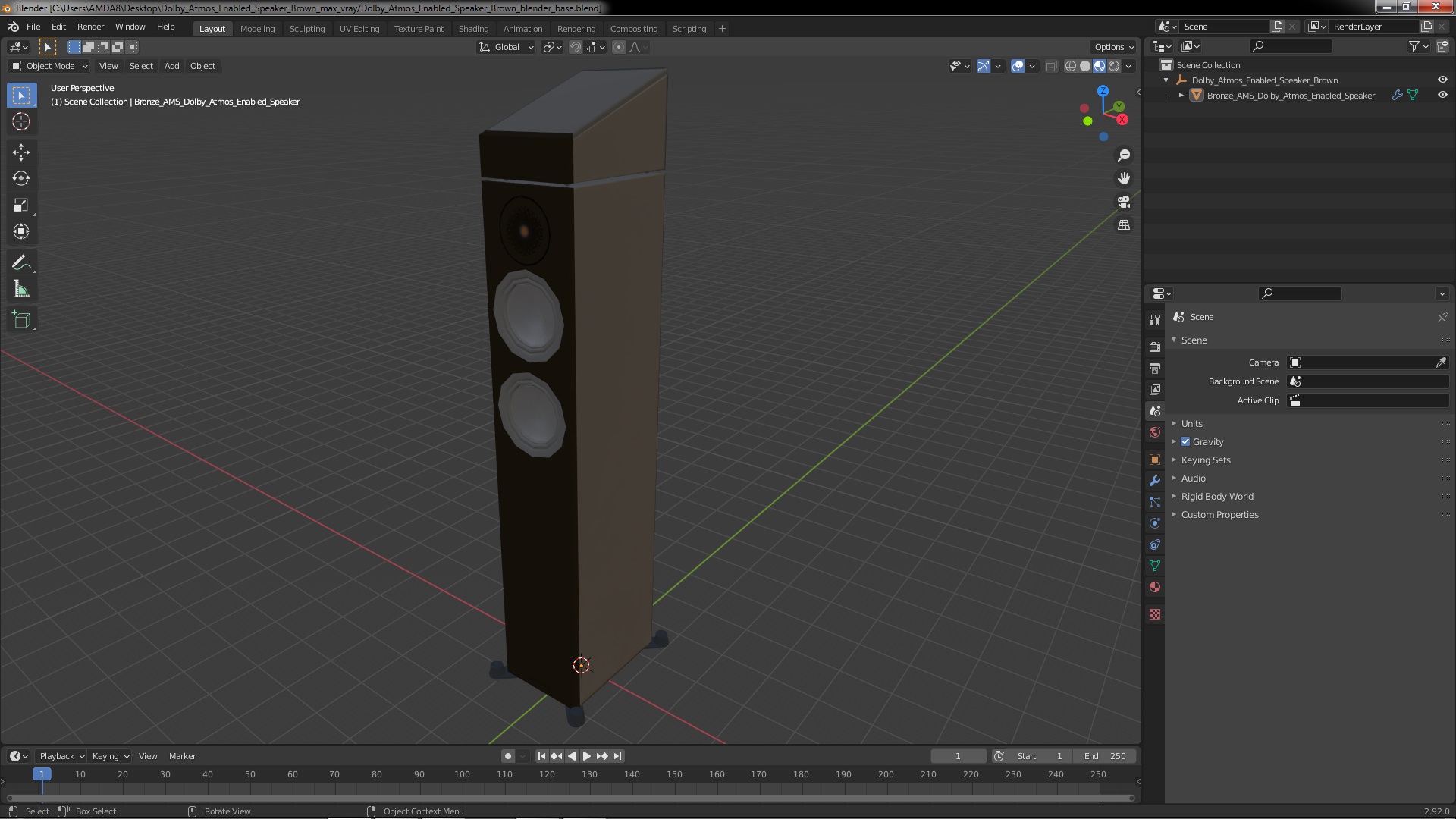Expand the Custom Properties panel
Image resolution: width=1456 pixels, height=819 pixels.
point(1219,515)
